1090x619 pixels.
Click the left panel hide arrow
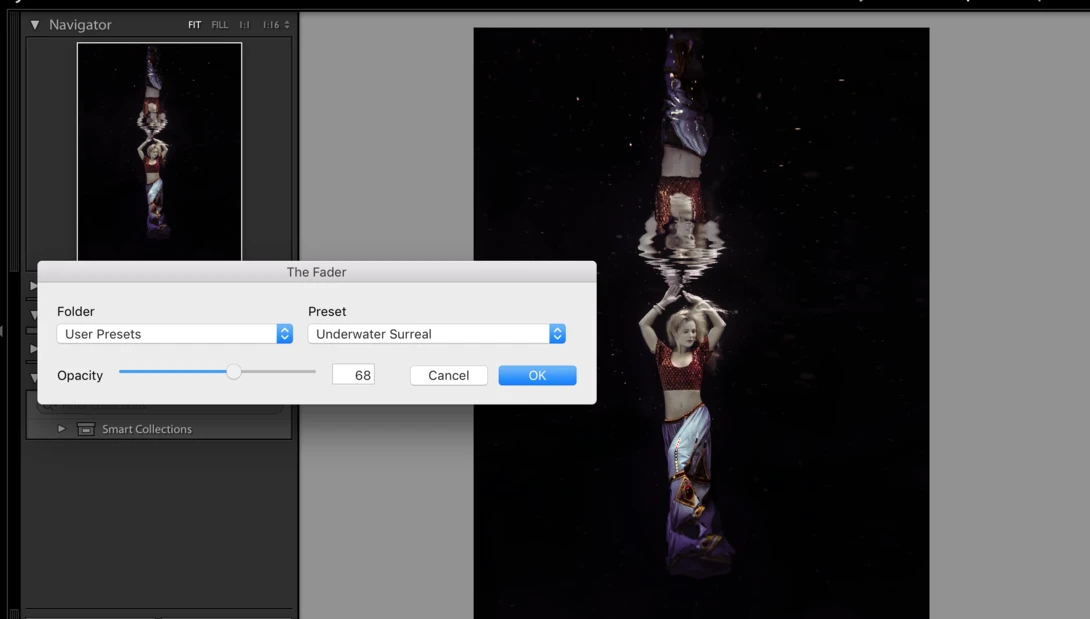2,331
